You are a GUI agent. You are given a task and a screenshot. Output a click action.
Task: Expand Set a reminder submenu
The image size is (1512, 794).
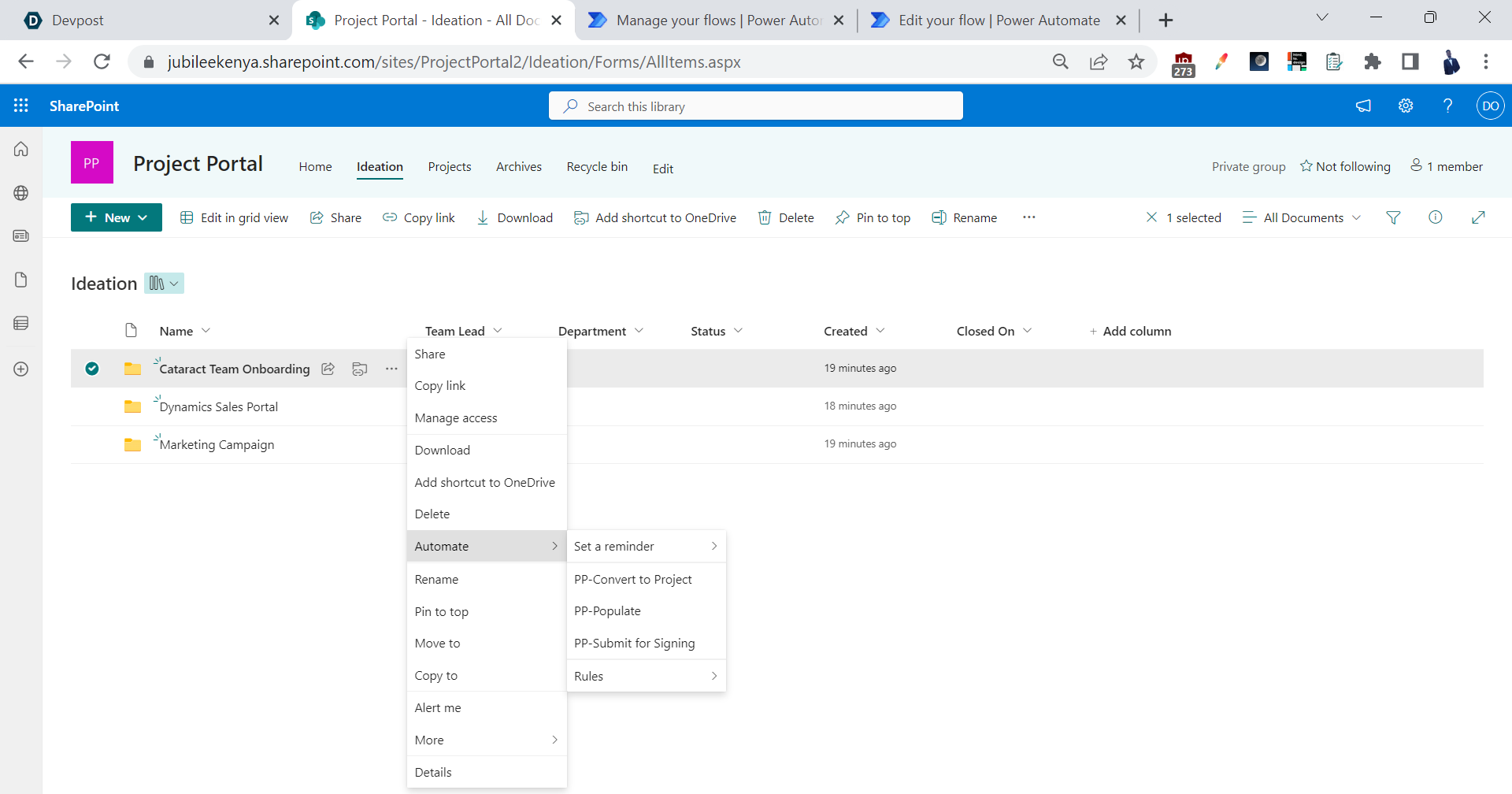tap(646, 546)
